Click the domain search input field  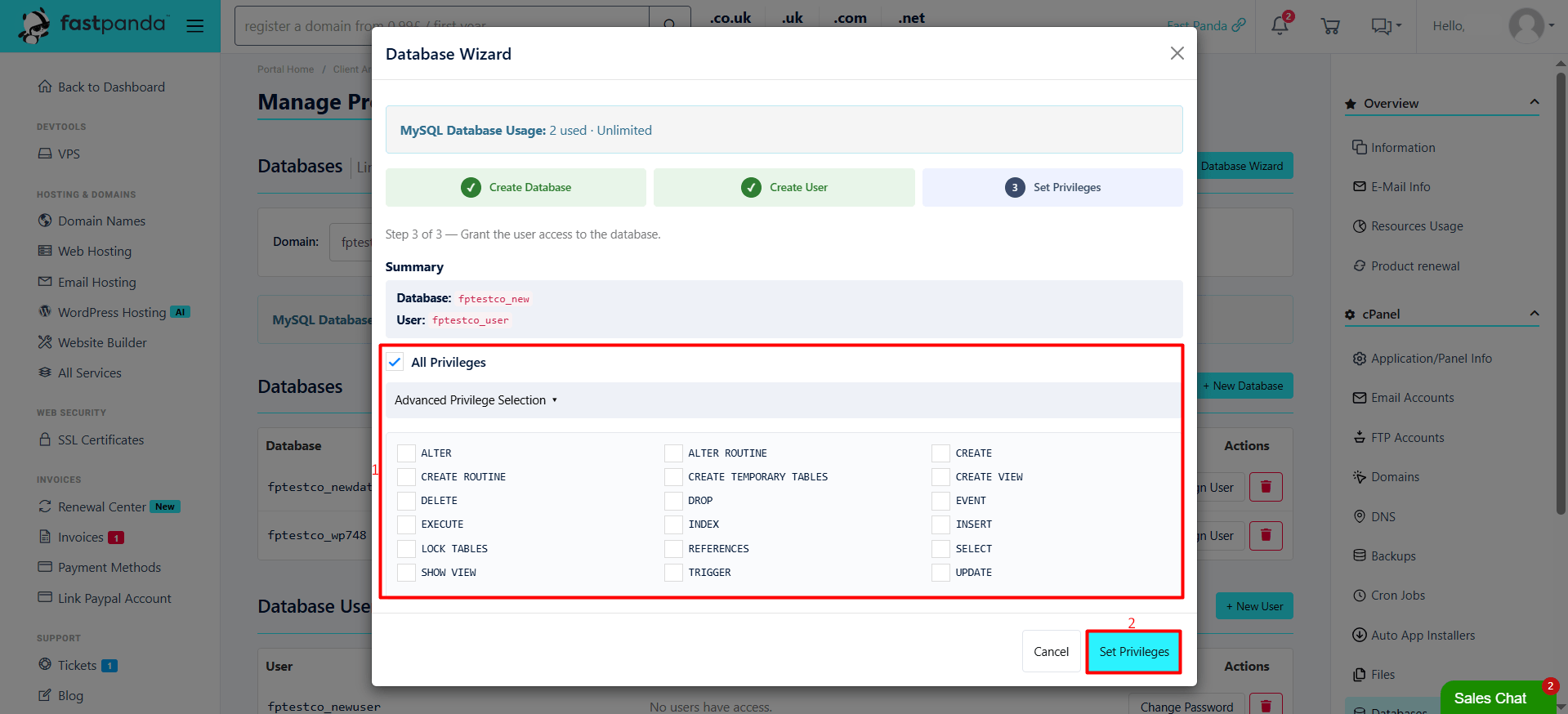coord(441,26)
